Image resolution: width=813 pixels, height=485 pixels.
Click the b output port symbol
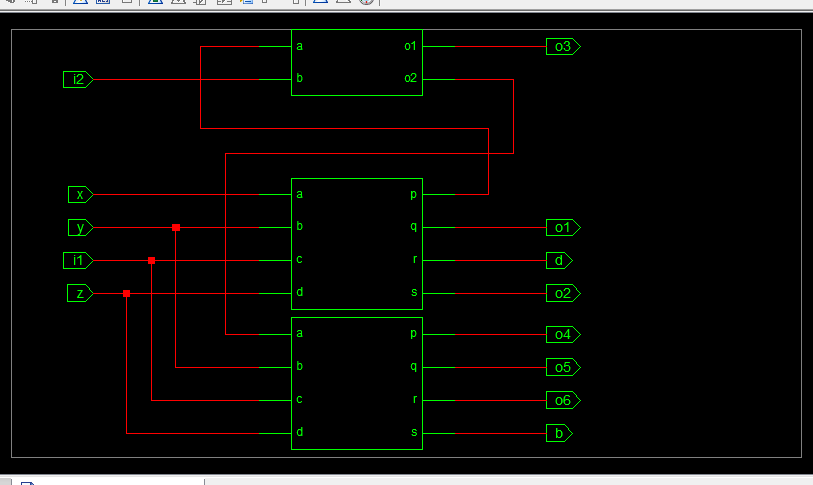(559, 433)
